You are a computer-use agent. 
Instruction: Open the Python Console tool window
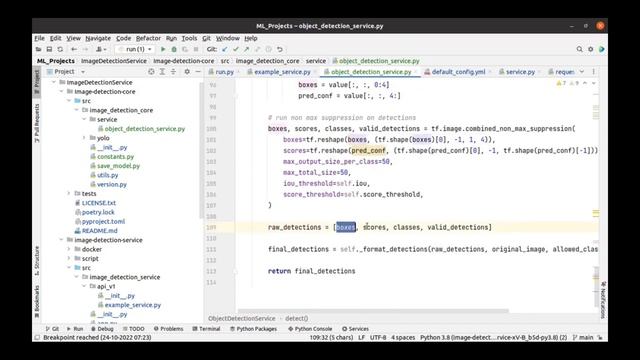pos(310,329)
